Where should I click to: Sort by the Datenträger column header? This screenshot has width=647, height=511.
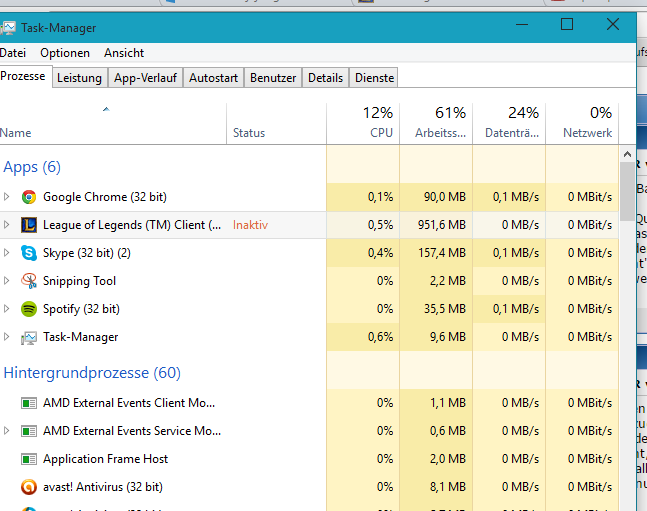509,124
